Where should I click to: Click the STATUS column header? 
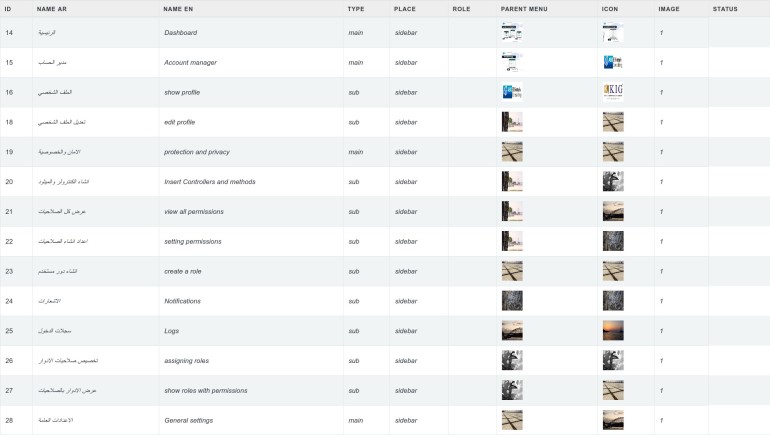point(725,8)
